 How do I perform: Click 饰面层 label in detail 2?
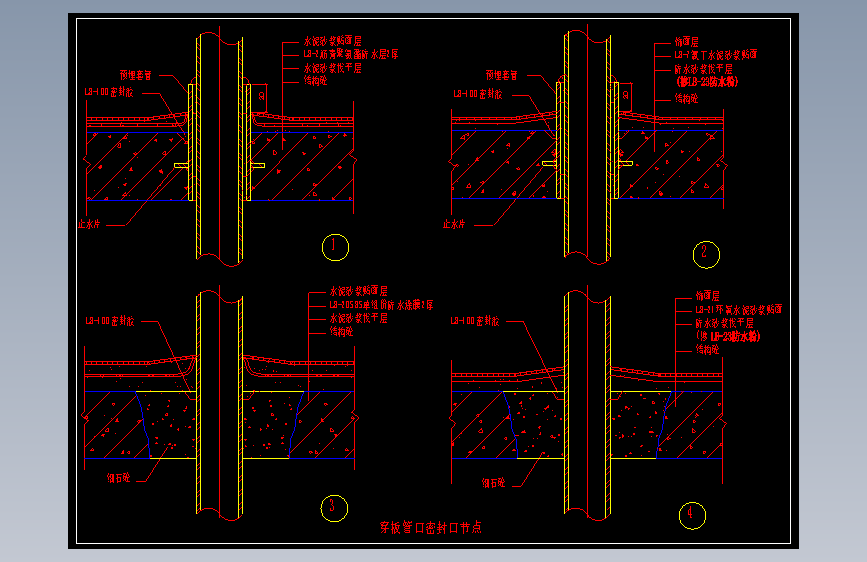pyautogui.click(x=686, y=41)
